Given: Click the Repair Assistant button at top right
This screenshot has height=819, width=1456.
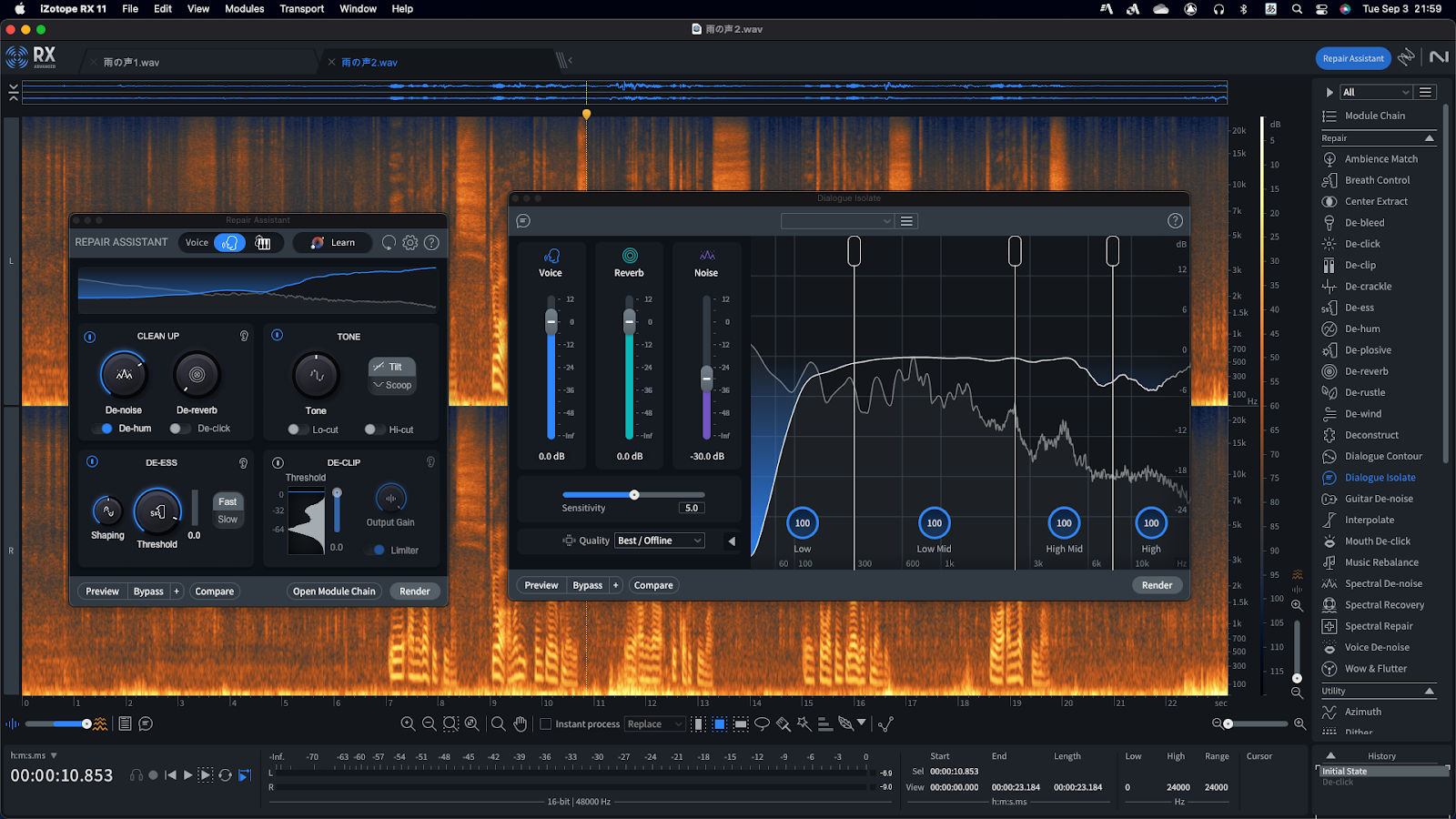Looking at the screenshot, I should click(x=1353, y=58).
